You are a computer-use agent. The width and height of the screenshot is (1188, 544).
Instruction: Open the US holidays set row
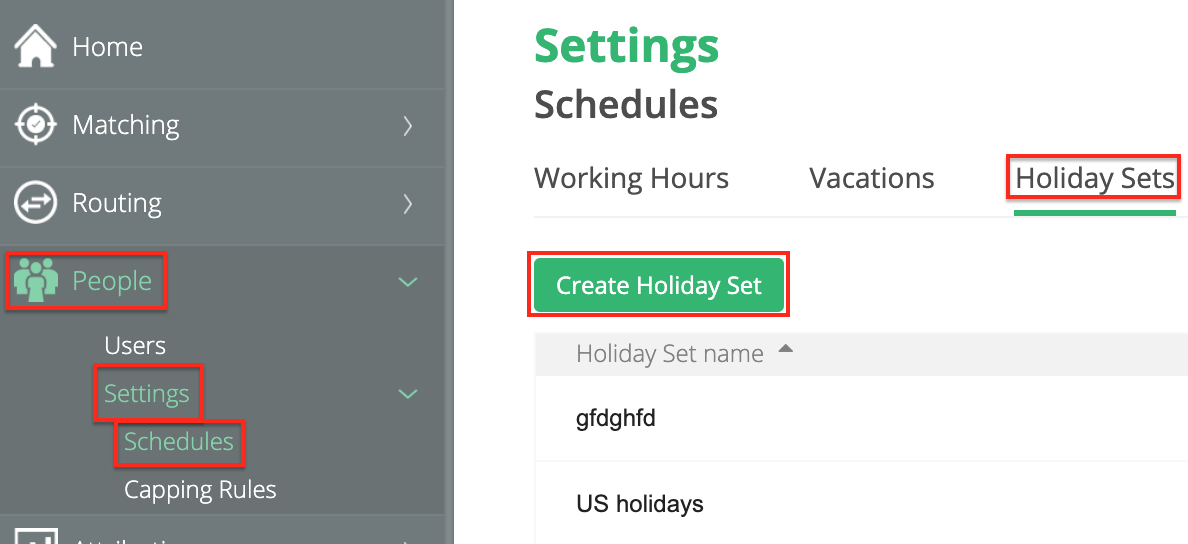pyautogui.click(x=640, y=504)
